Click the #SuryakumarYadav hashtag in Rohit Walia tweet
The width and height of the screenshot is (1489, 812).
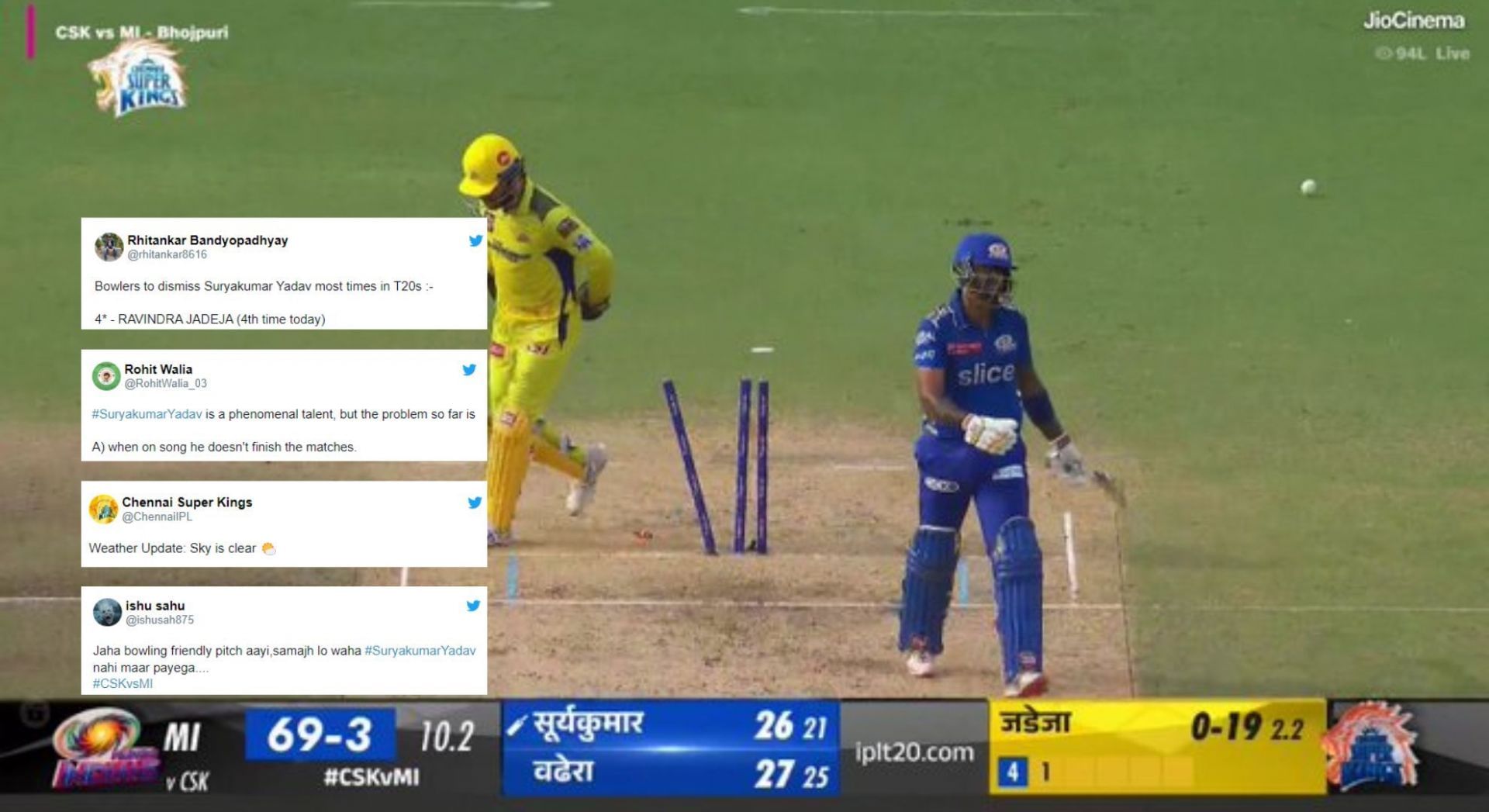[147, 414]
